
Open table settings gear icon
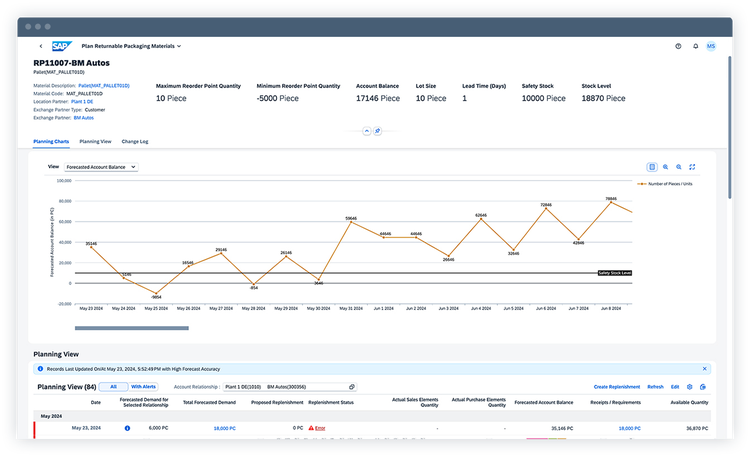click(x=689, y=387)
